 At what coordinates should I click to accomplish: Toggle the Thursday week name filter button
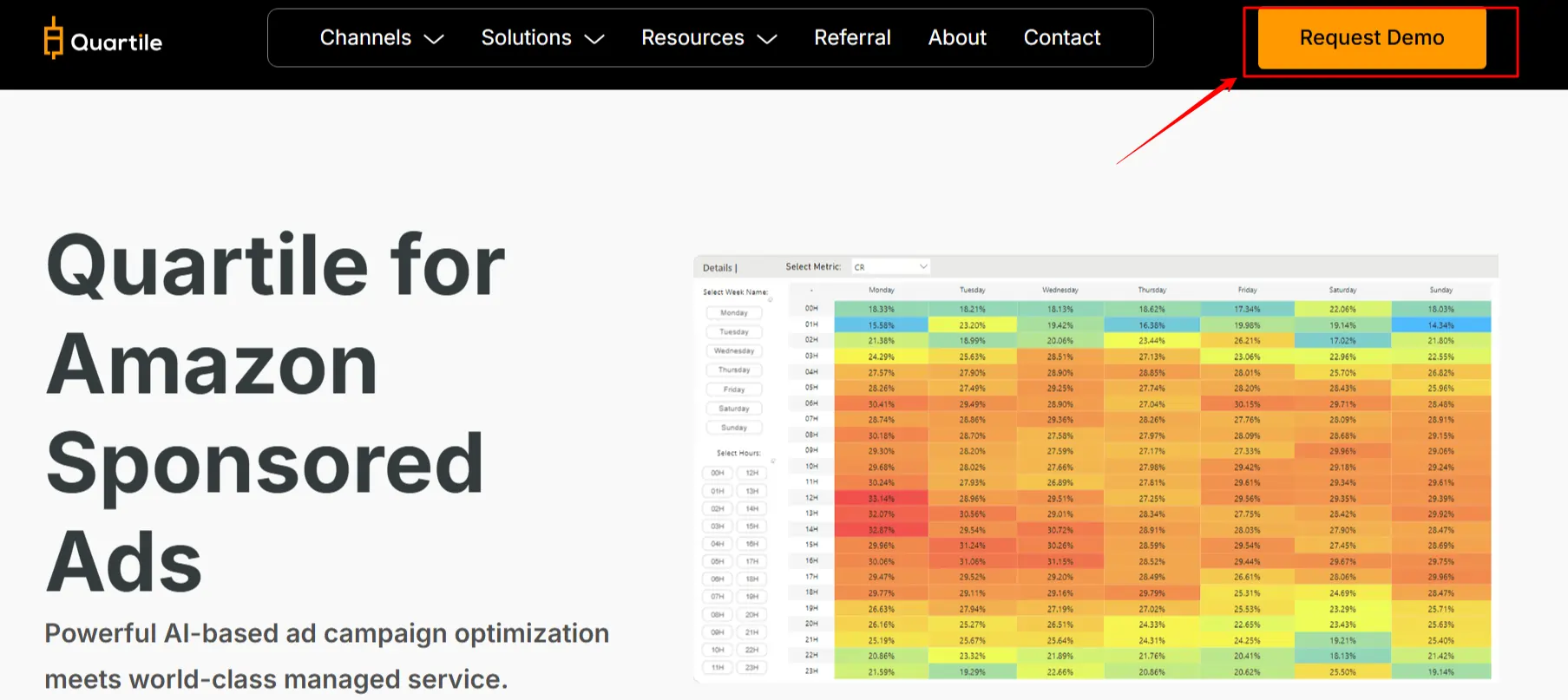point(733,370)
